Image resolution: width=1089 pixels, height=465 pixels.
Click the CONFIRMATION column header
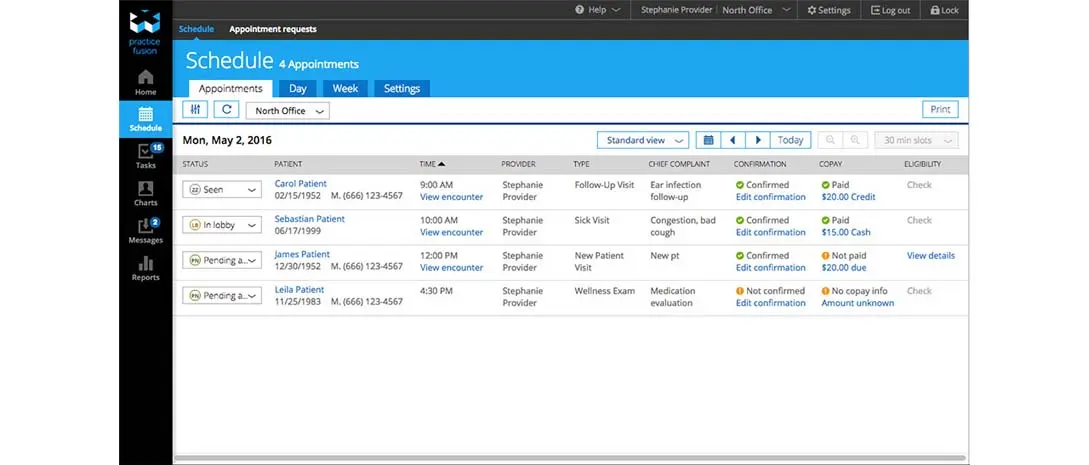point(760,164)
